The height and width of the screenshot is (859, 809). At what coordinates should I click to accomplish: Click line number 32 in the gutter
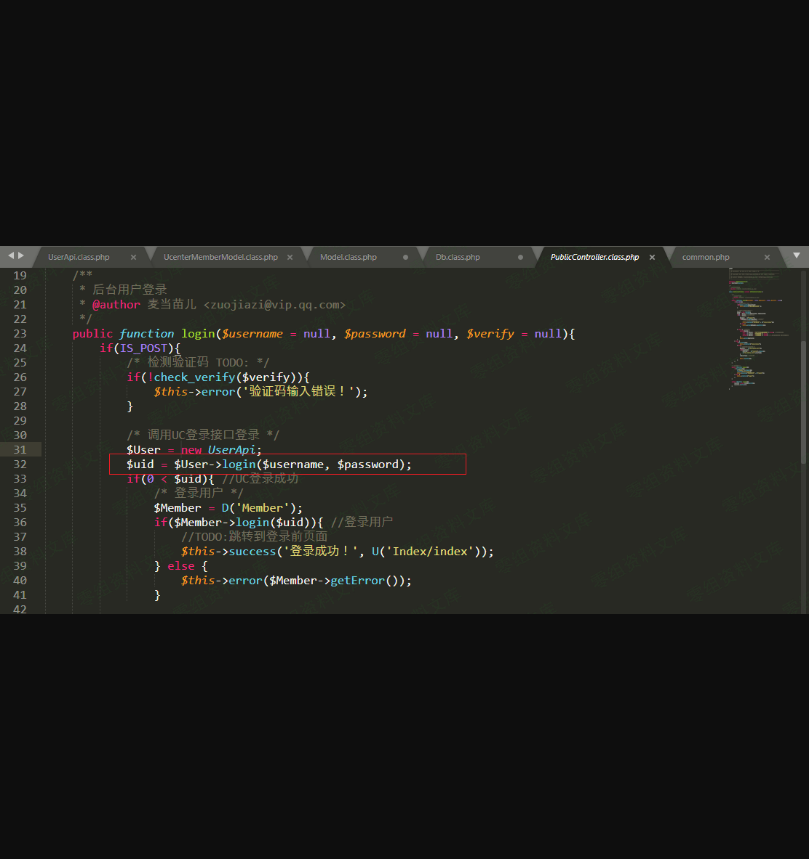(20, 464)
